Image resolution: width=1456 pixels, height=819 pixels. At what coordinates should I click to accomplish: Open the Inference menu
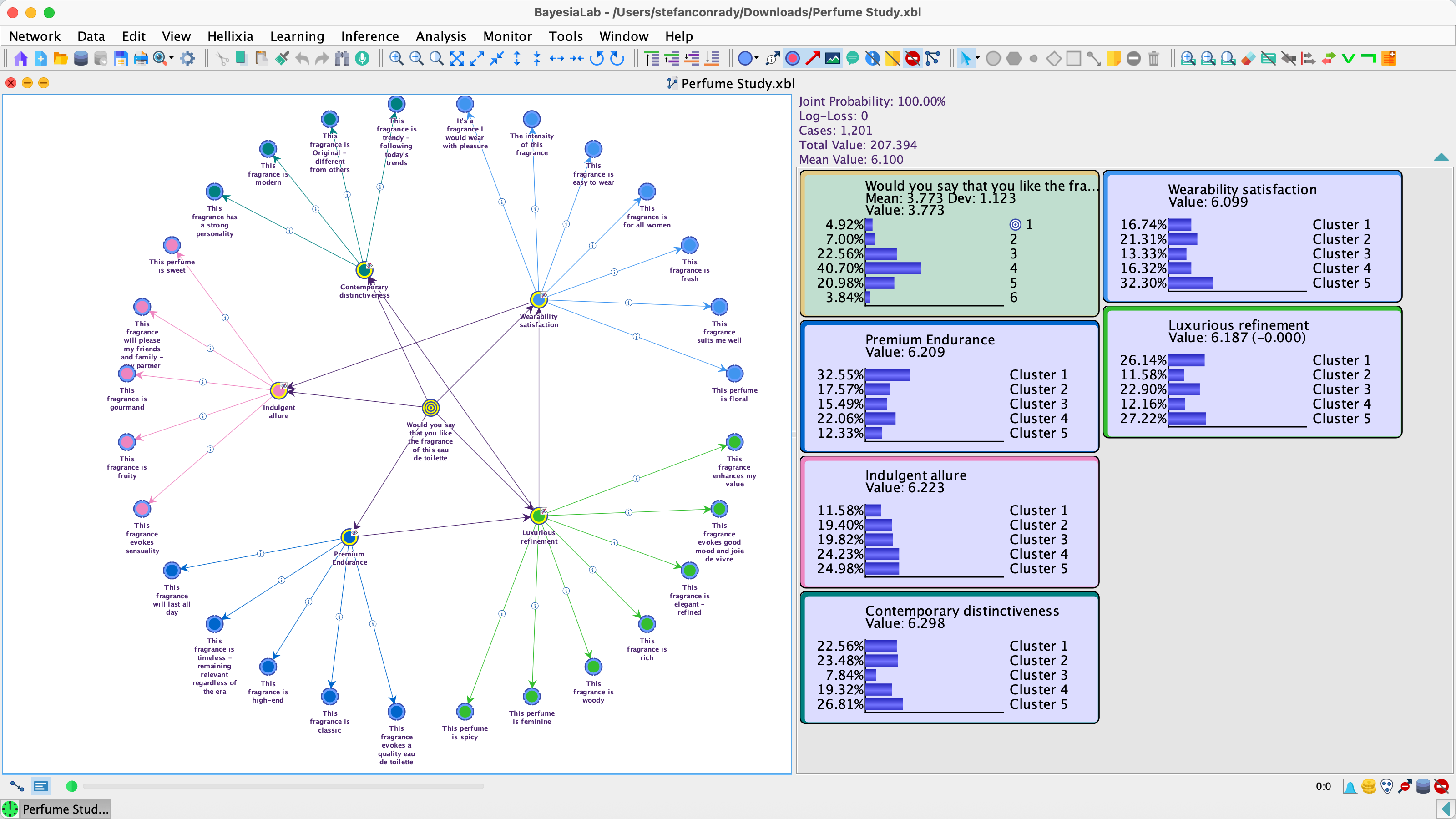tap(369, 36)
